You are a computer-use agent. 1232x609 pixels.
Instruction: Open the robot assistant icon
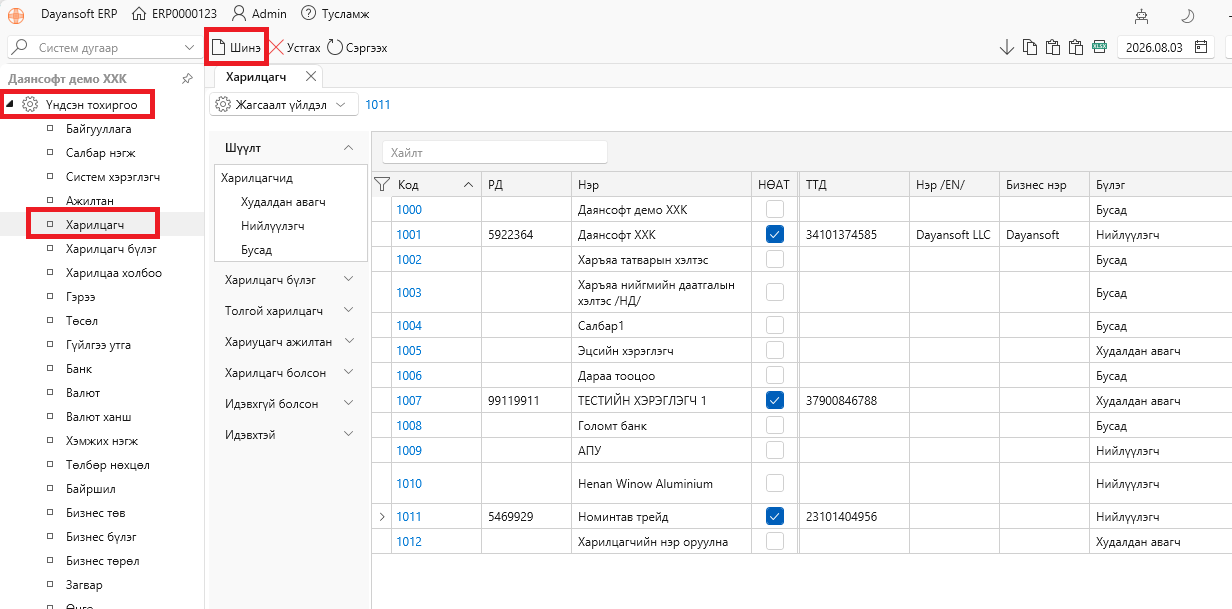tap(1141, 15)
